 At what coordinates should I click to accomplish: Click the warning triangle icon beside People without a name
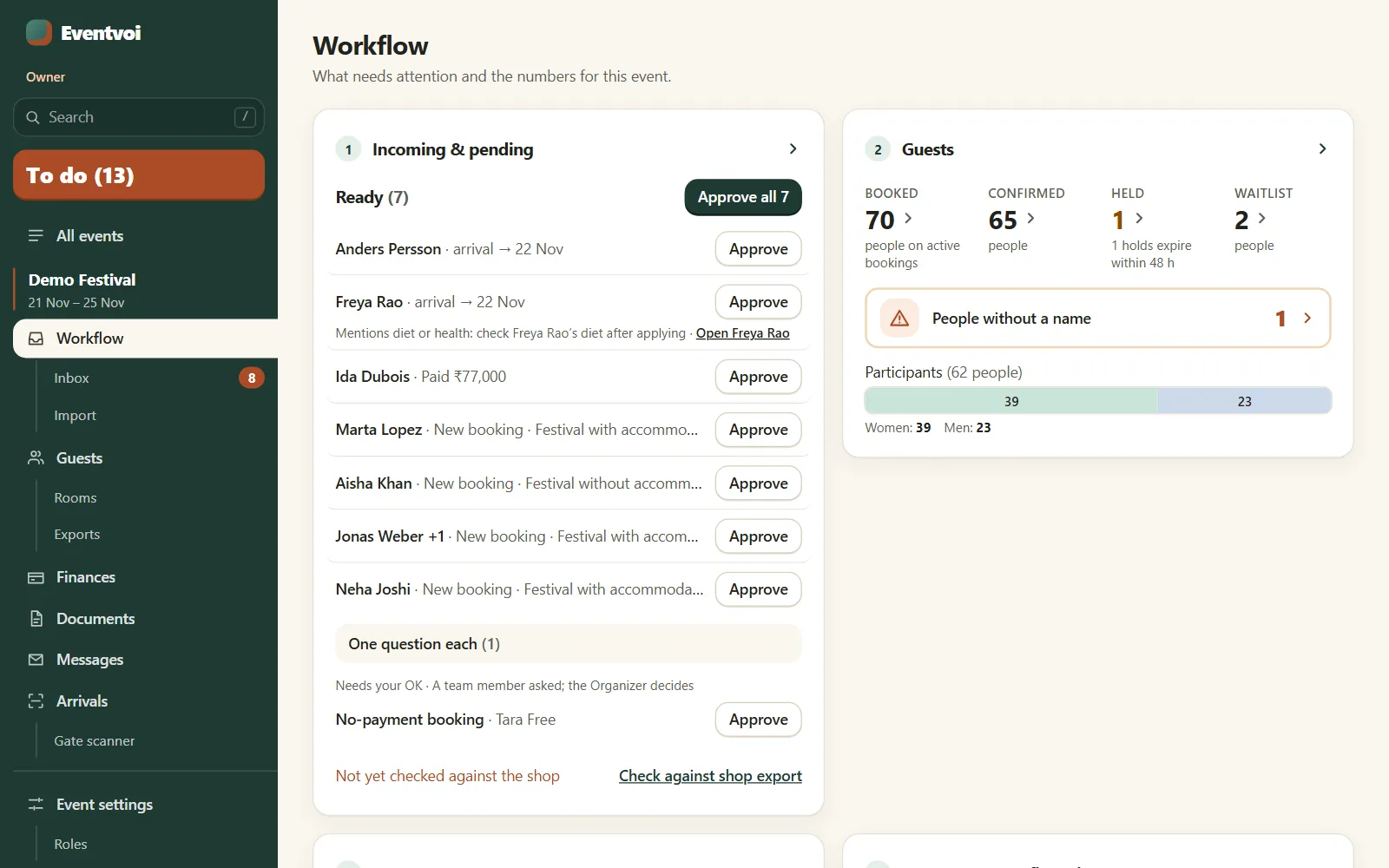click(899, 319)
